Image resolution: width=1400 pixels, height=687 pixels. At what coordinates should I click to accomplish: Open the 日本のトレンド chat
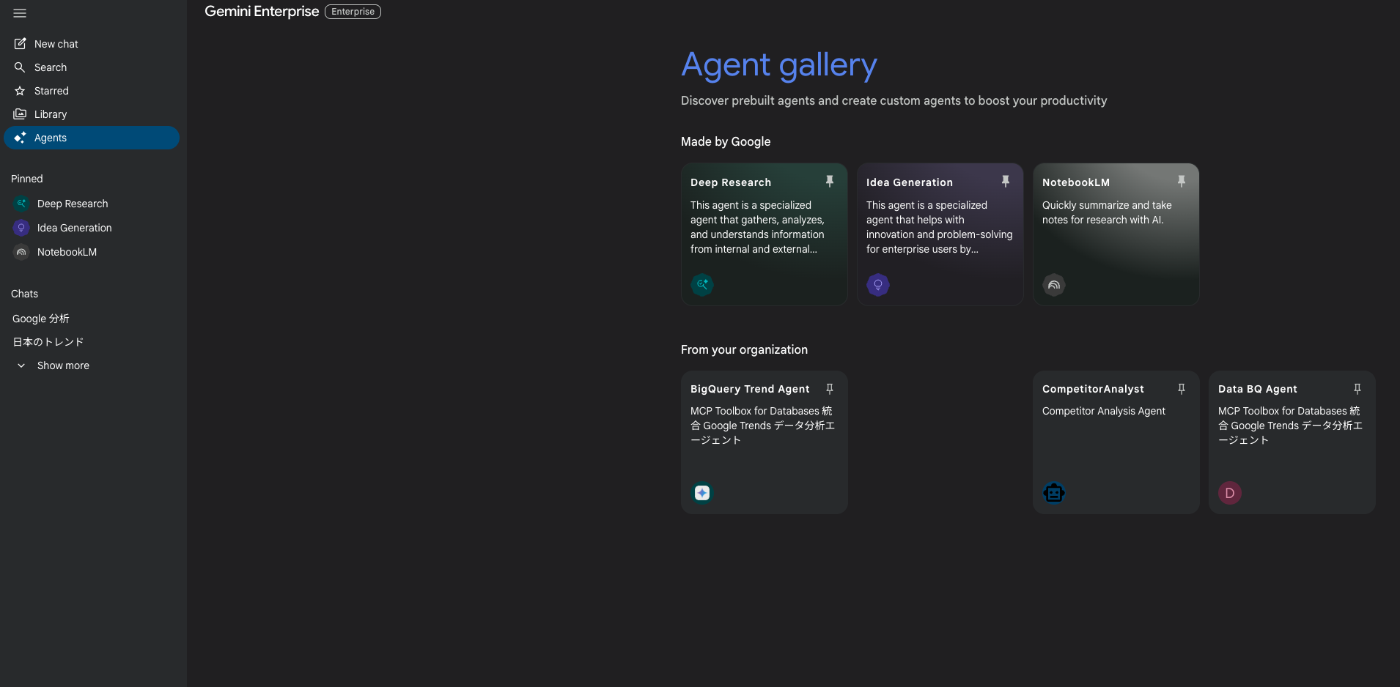pos(48,342)
